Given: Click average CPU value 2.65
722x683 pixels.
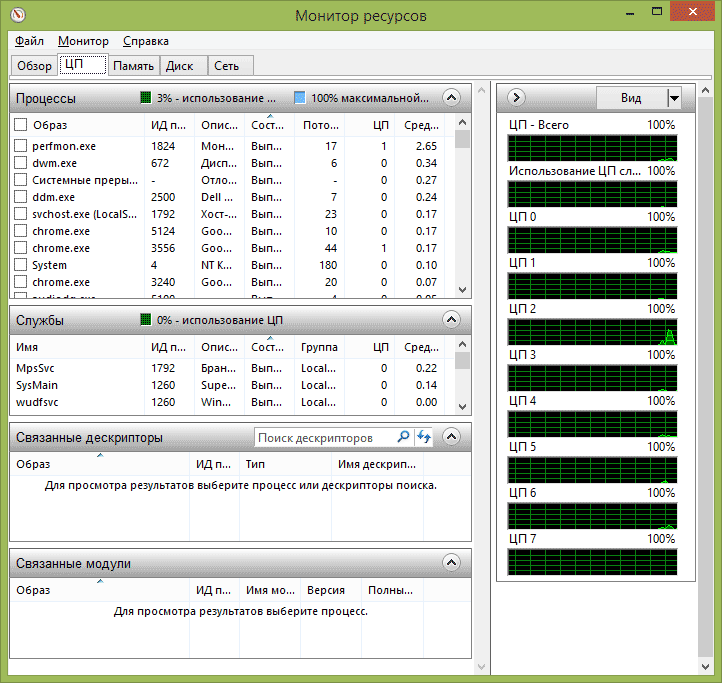Looking at the screenshot, I should point(426,146).
